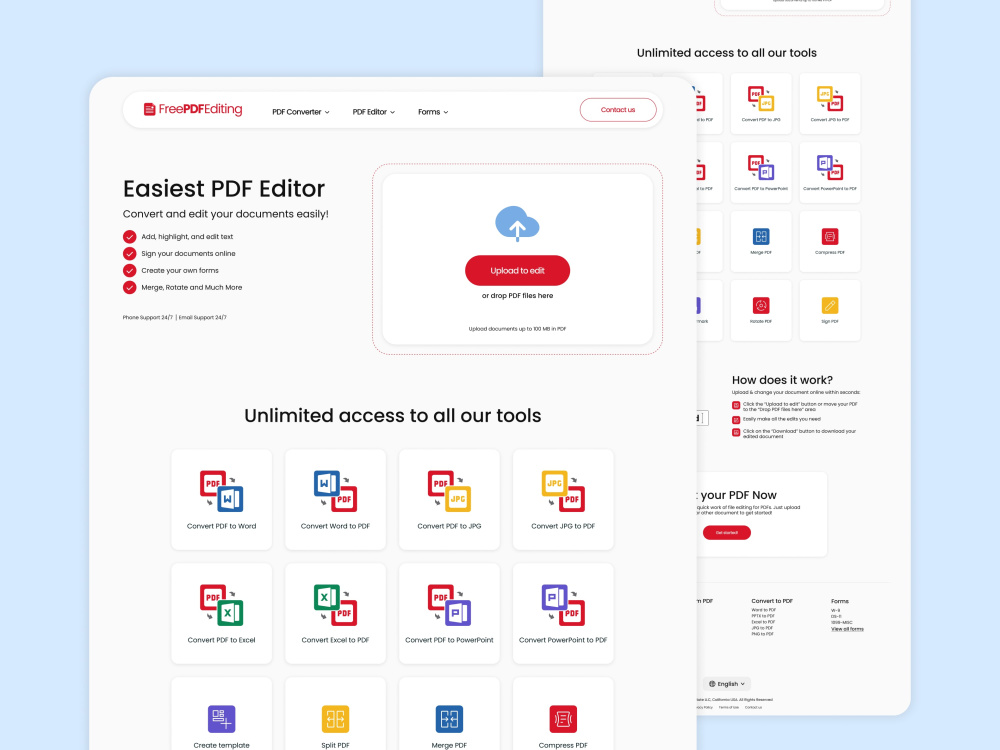Viewport: 1000px width, 750px height.
Task: Open the Convert JPG to PDF tool
Action: [x=563, y=499]
